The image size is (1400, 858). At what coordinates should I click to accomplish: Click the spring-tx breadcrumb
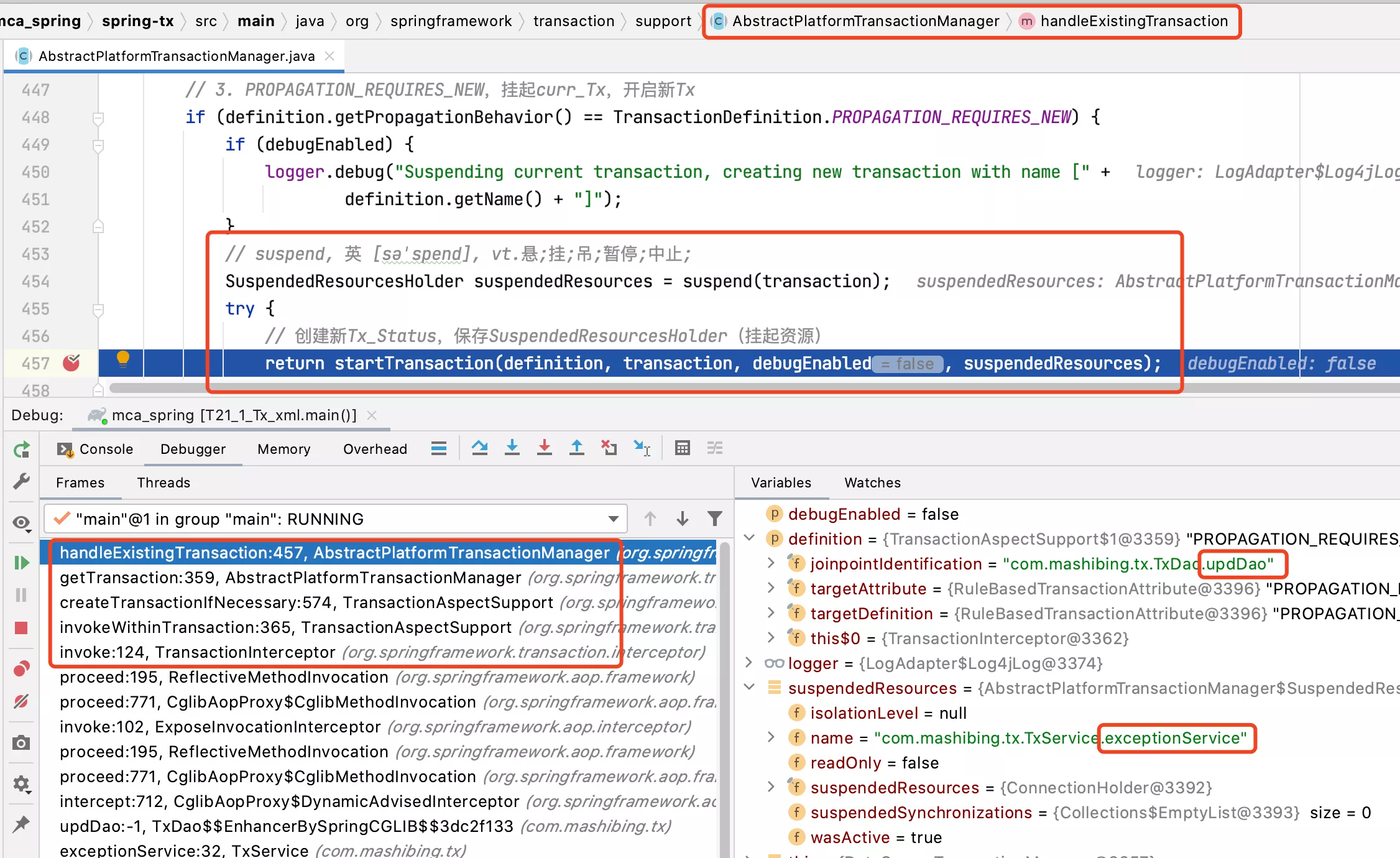(x=137, y=21)
